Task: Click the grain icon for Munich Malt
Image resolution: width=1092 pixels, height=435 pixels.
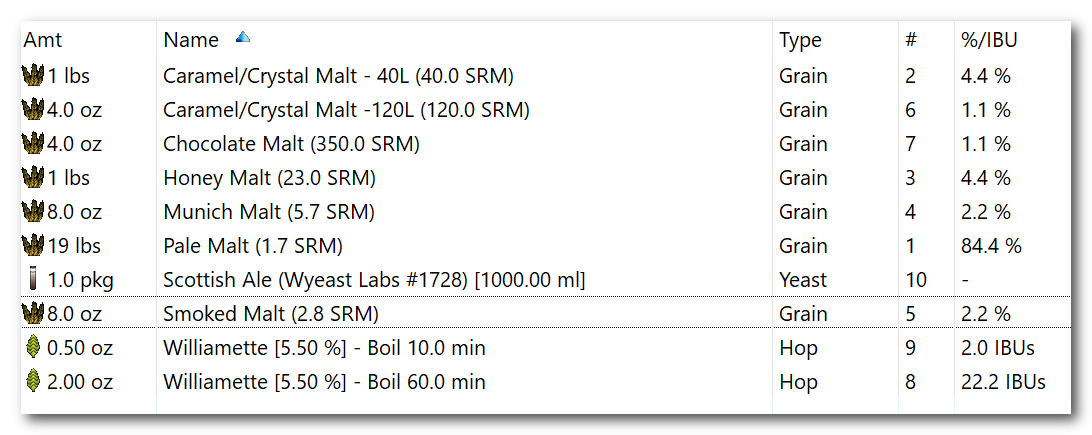Action: point(33,212)
